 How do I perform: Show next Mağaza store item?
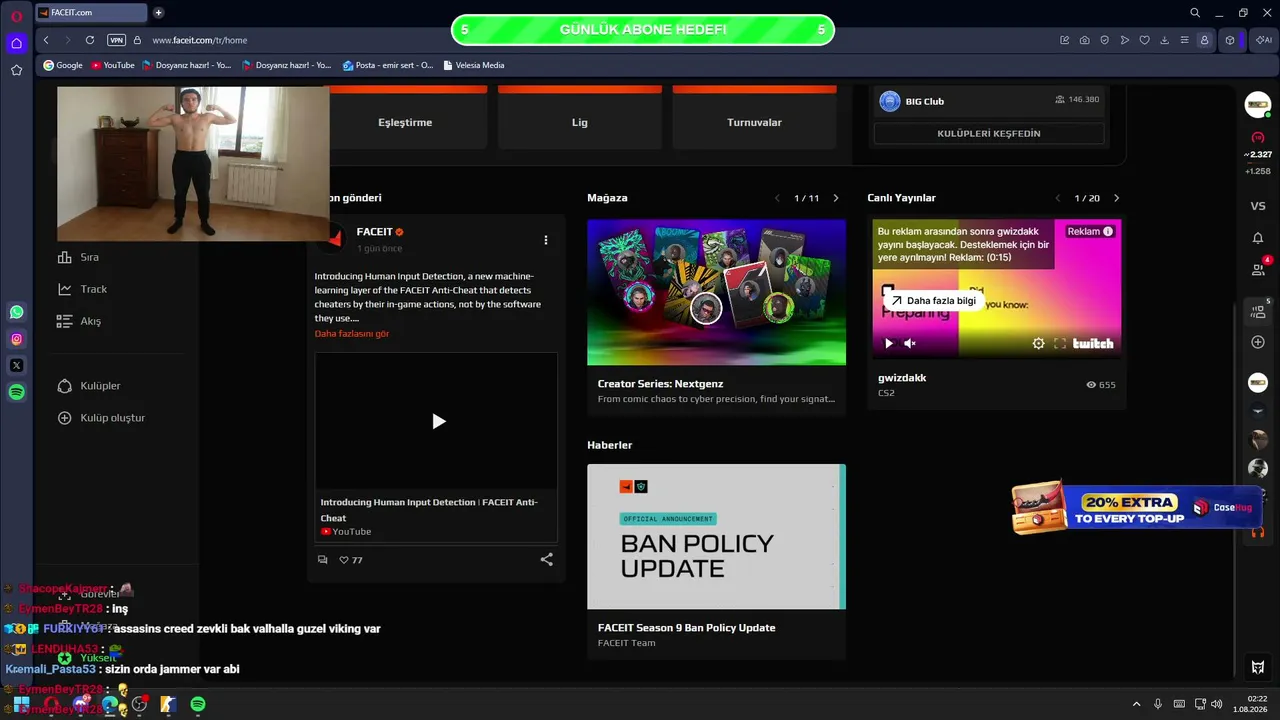(836, 198)
